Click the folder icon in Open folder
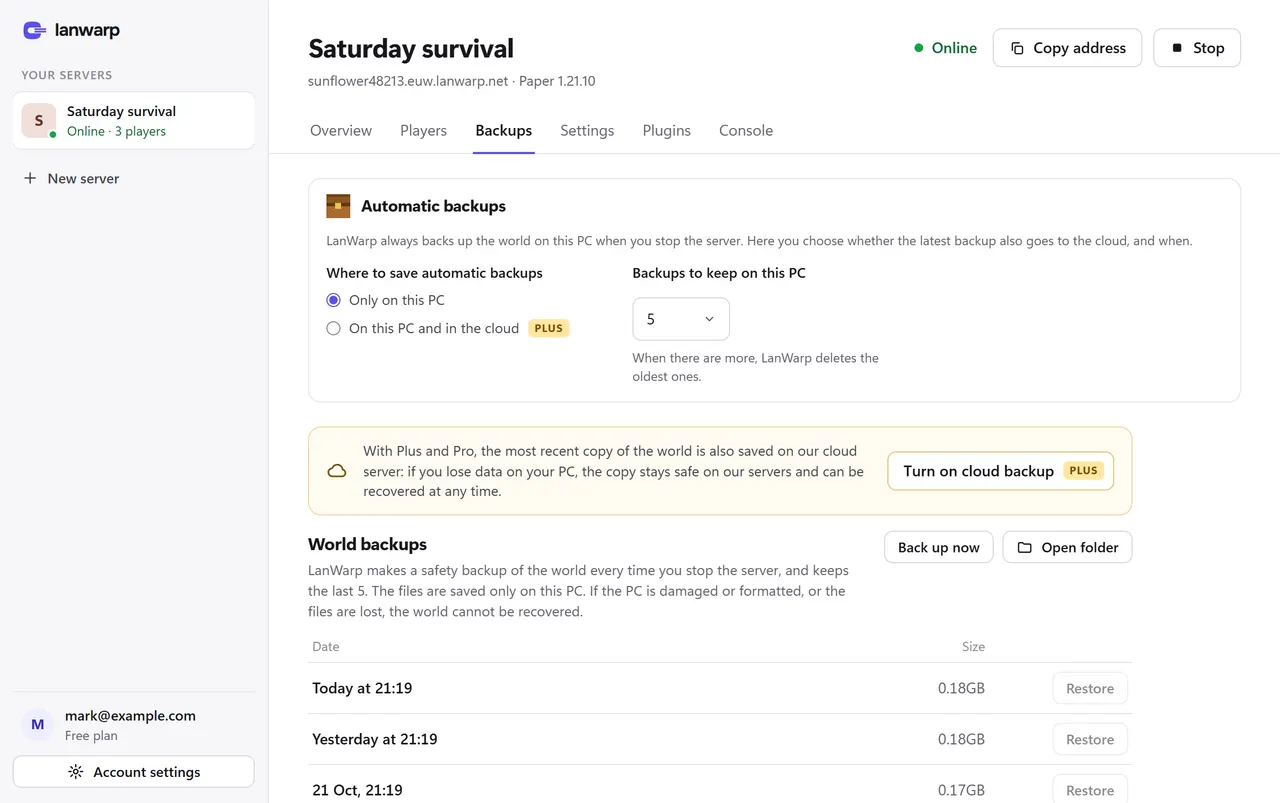Screen dimensions: 1280x803 click(1025, 548)
